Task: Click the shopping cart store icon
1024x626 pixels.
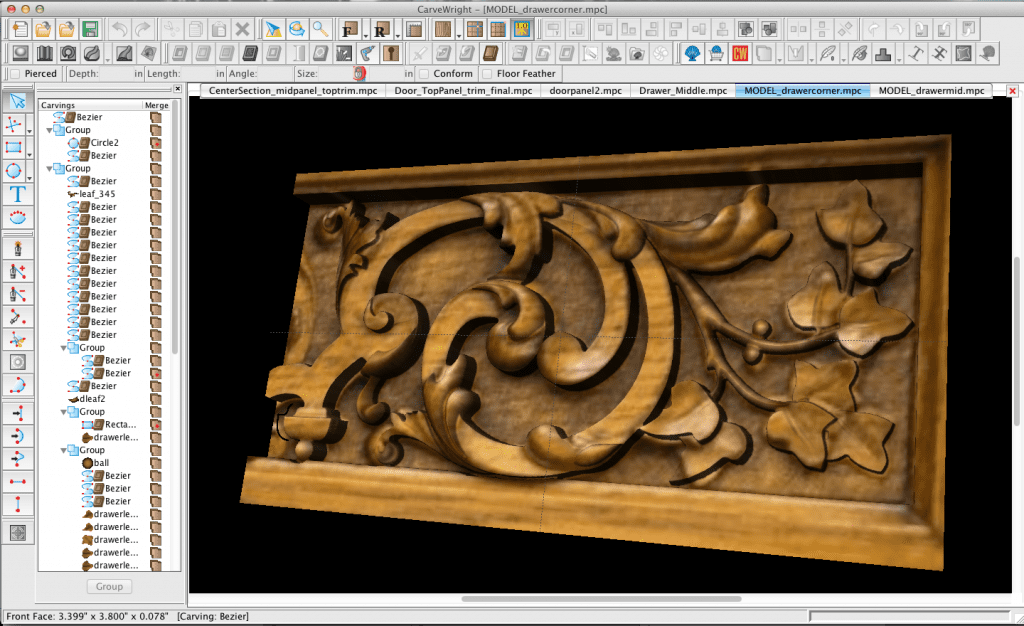Action: (x=716, y=52)
